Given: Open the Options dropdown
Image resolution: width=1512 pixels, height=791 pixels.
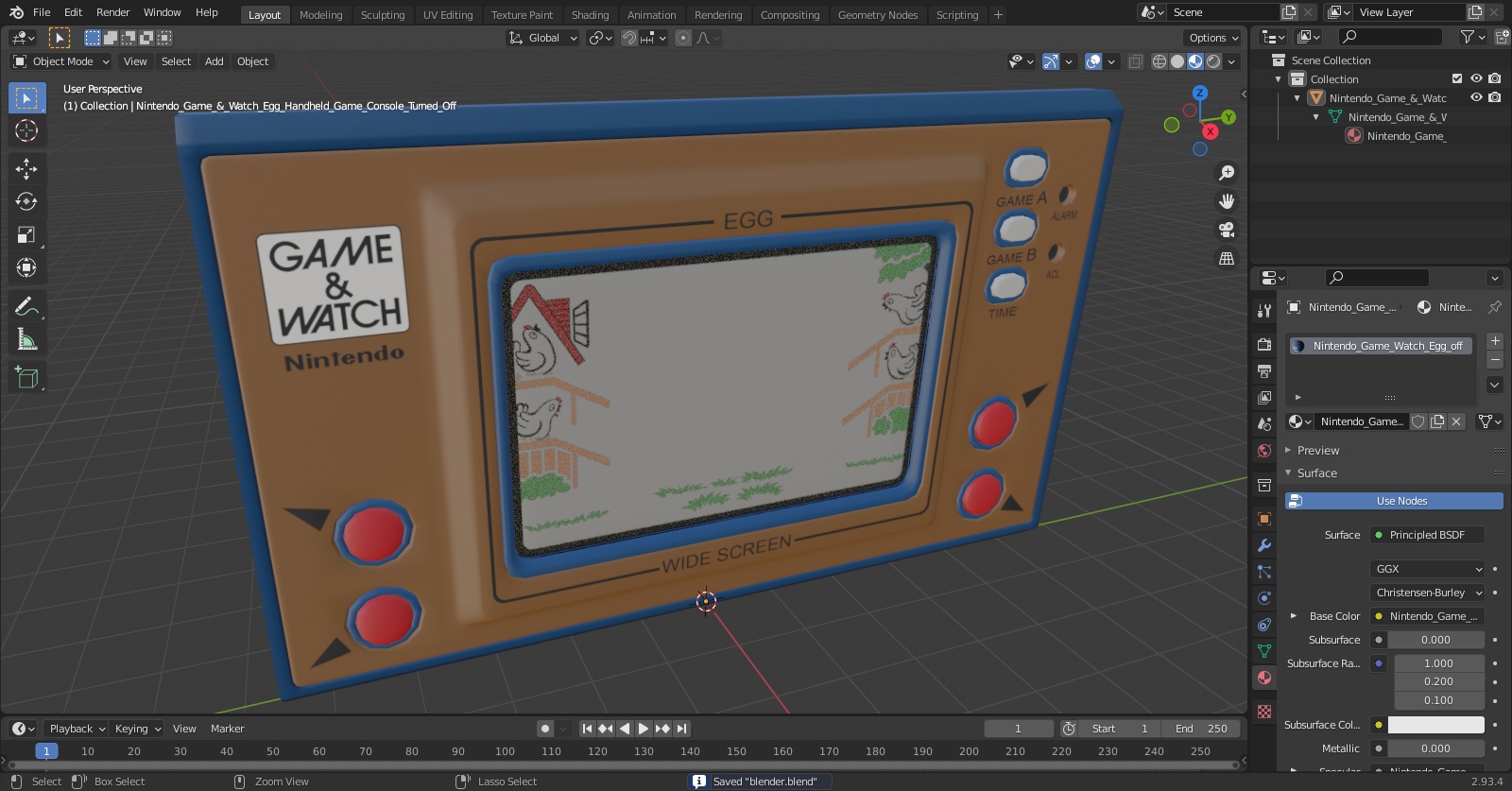Looking at the screenshot, I should (x=1213, y=38).
